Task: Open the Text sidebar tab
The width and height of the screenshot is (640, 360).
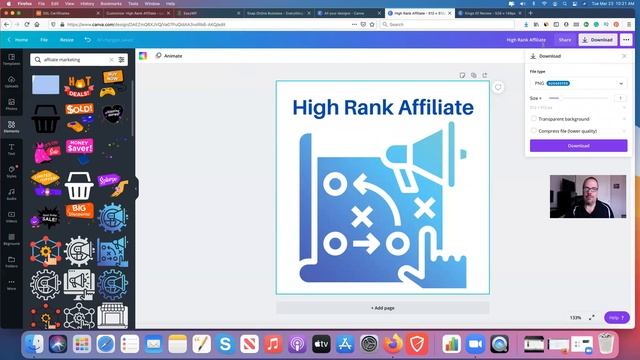Action: 11,149
